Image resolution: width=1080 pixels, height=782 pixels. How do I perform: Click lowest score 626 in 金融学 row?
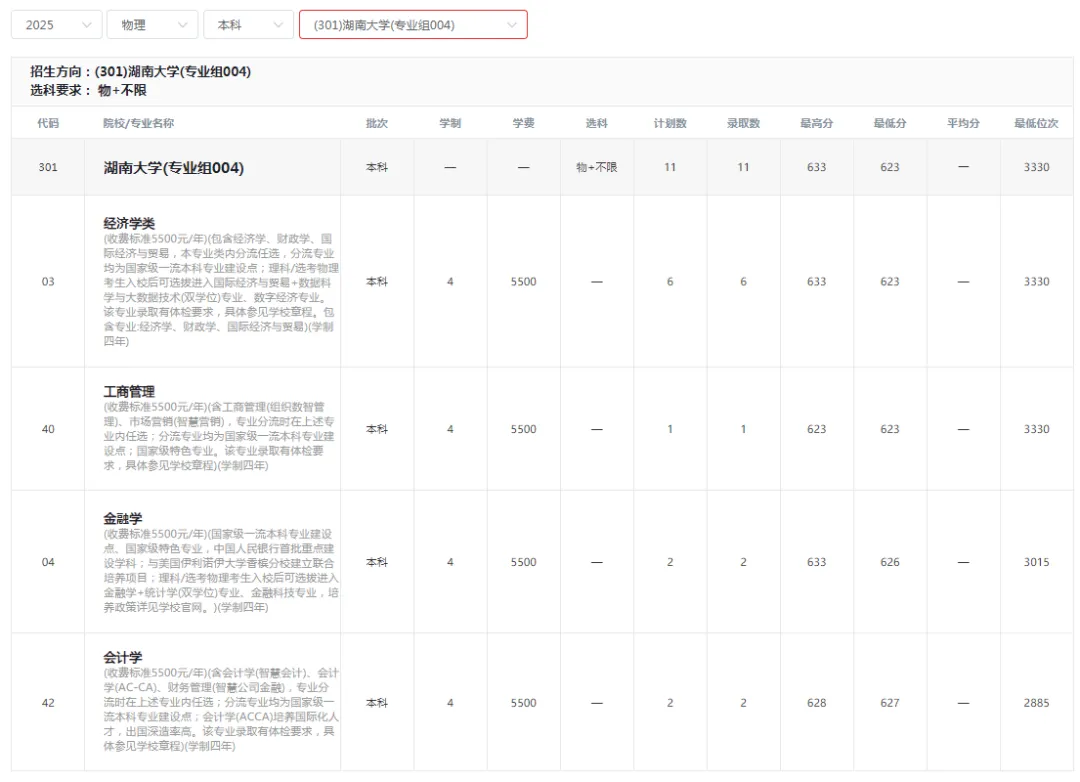890,562
